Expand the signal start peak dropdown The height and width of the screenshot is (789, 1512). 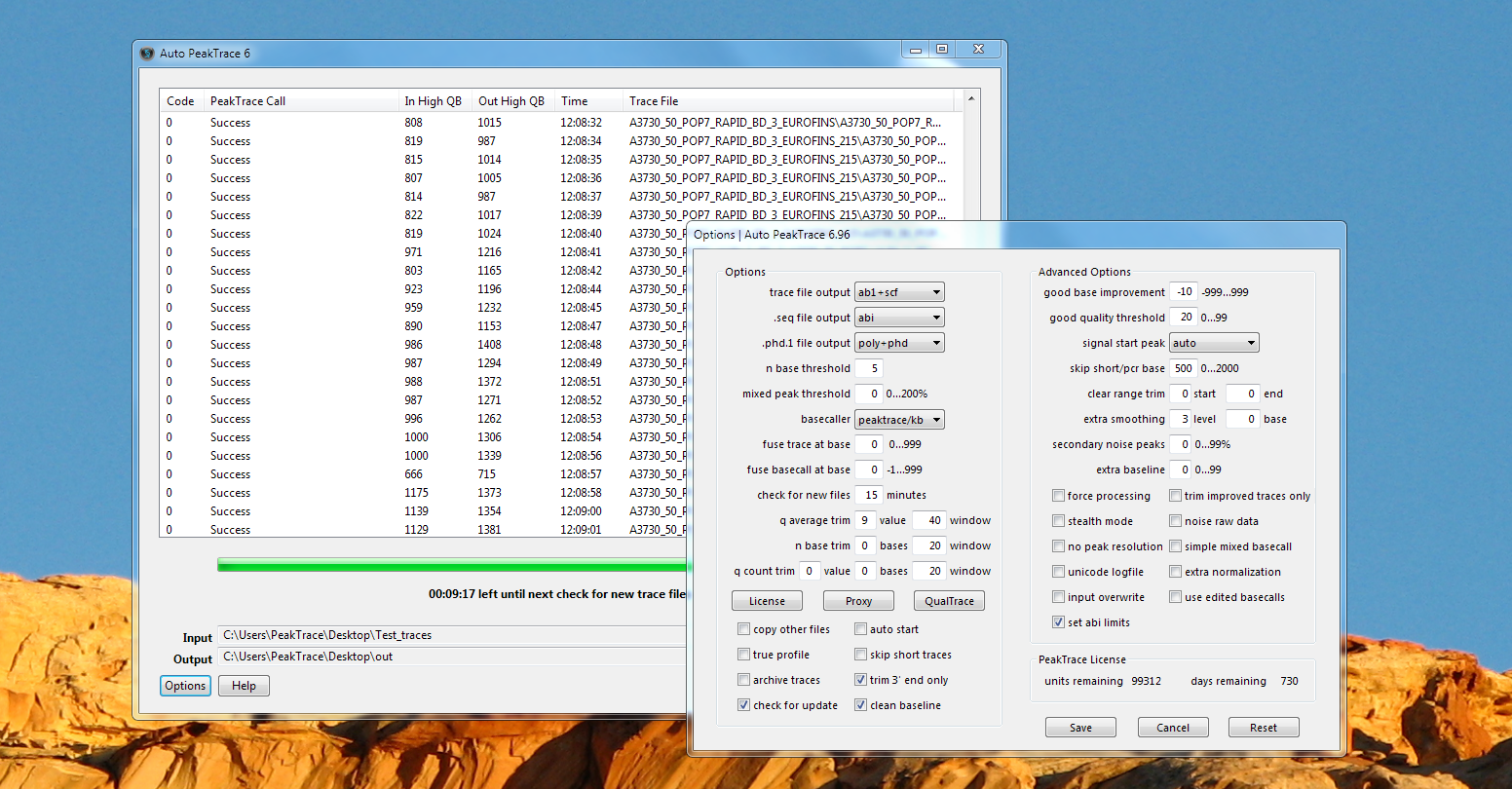coord(1214,343)
